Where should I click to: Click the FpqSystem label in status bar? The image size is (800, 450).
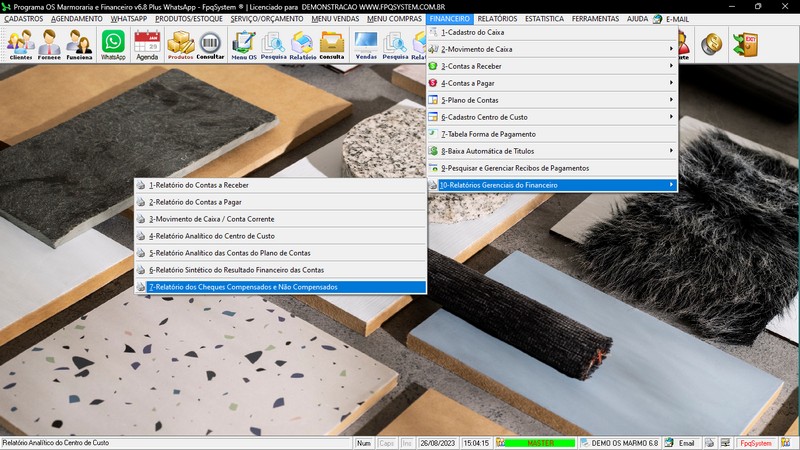click(x=755, y=443)
